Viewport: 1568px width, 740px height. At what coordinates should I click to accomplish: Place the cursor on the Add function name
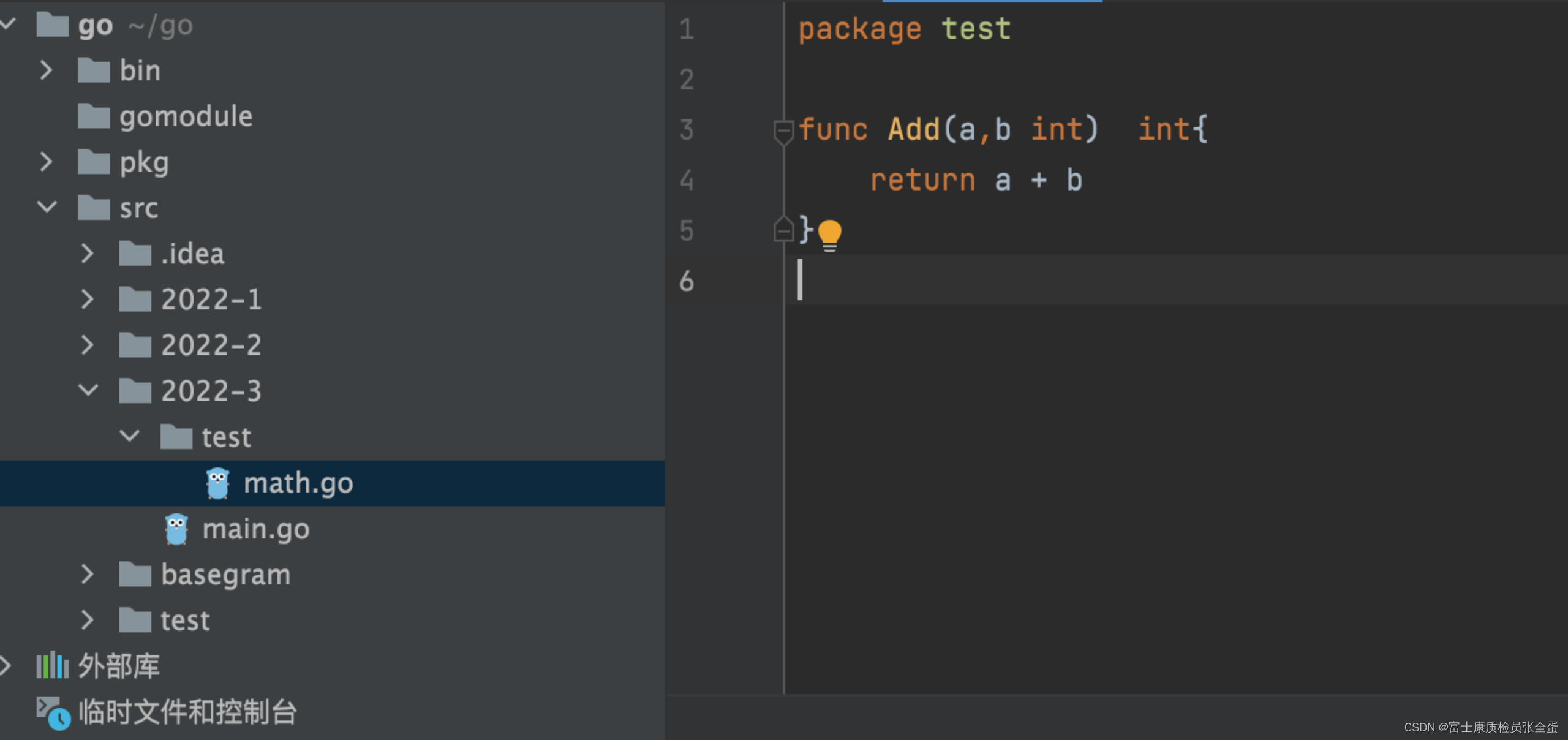coord(913,130)
